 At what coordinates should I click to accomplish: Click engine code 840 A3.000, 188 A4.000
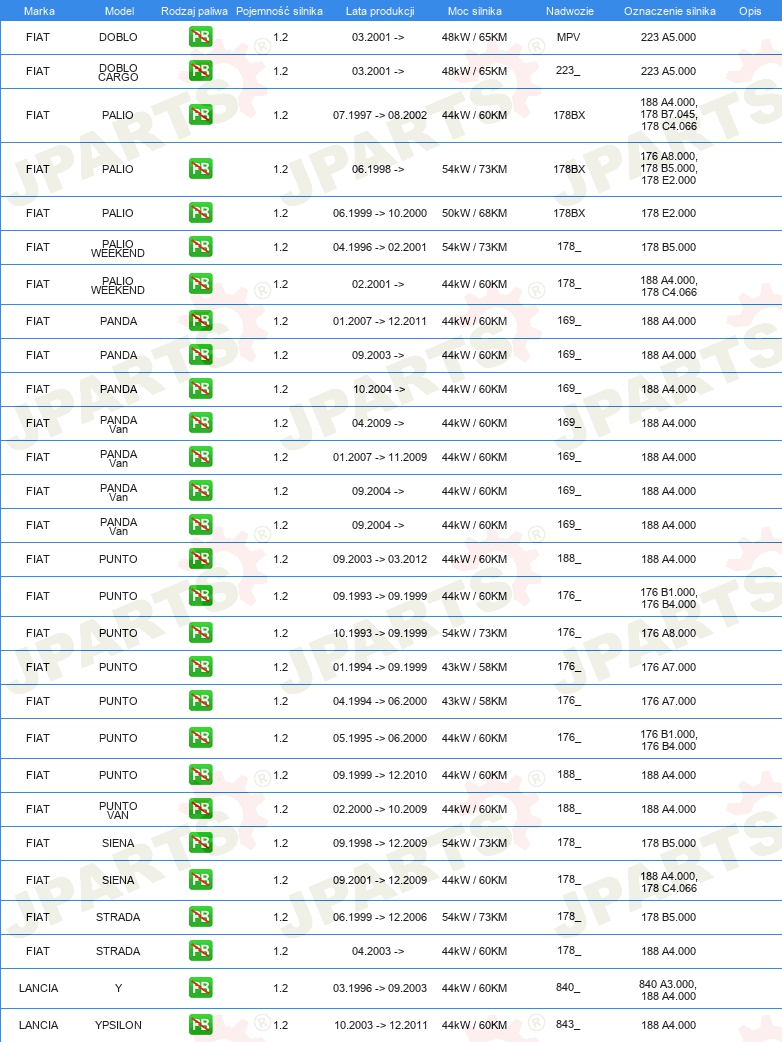pyautogui.click(x=668, y=990)
